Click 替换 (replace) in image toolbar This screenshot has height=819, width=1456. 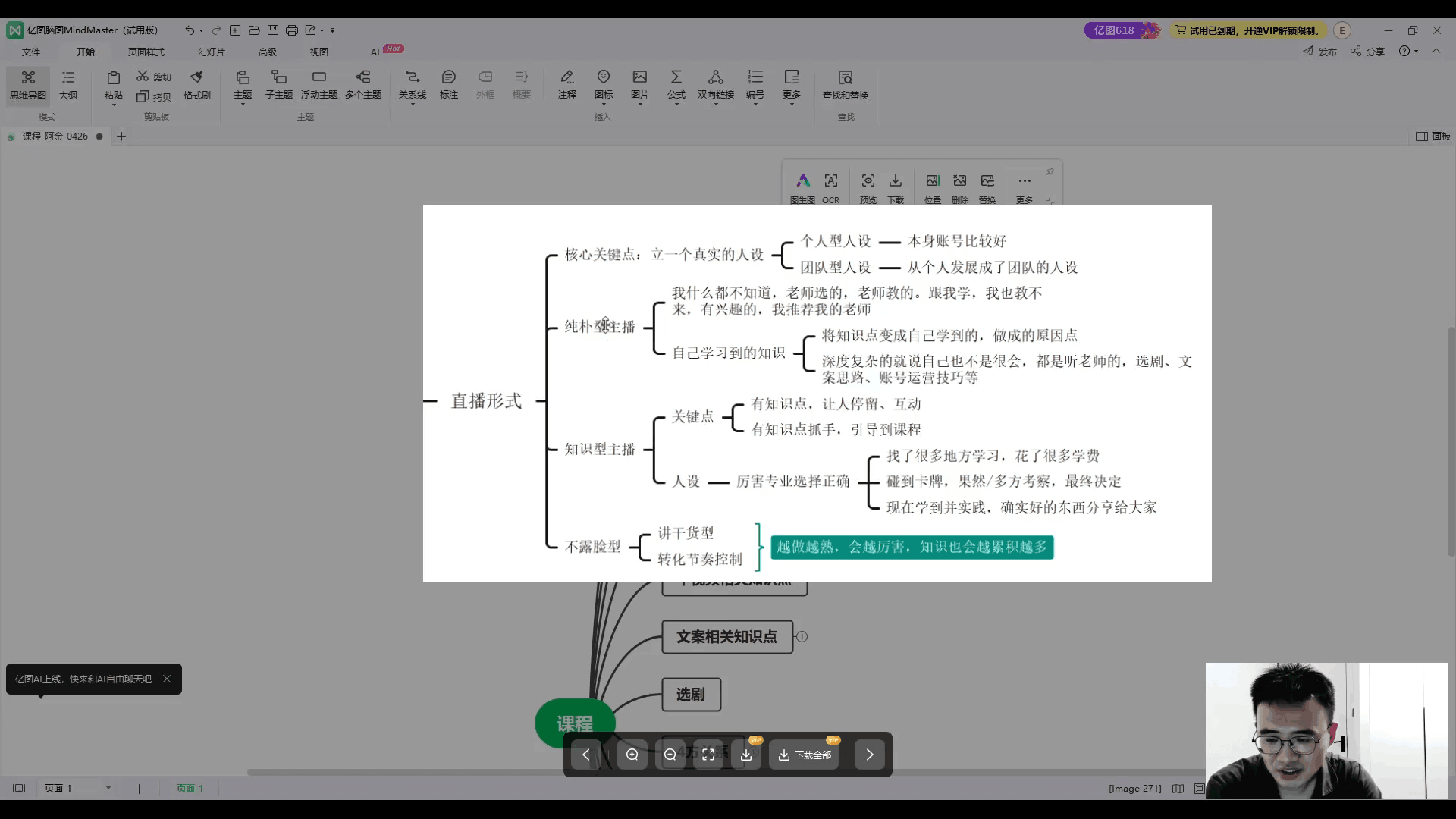pyautogui.click(x=987, y=189)
